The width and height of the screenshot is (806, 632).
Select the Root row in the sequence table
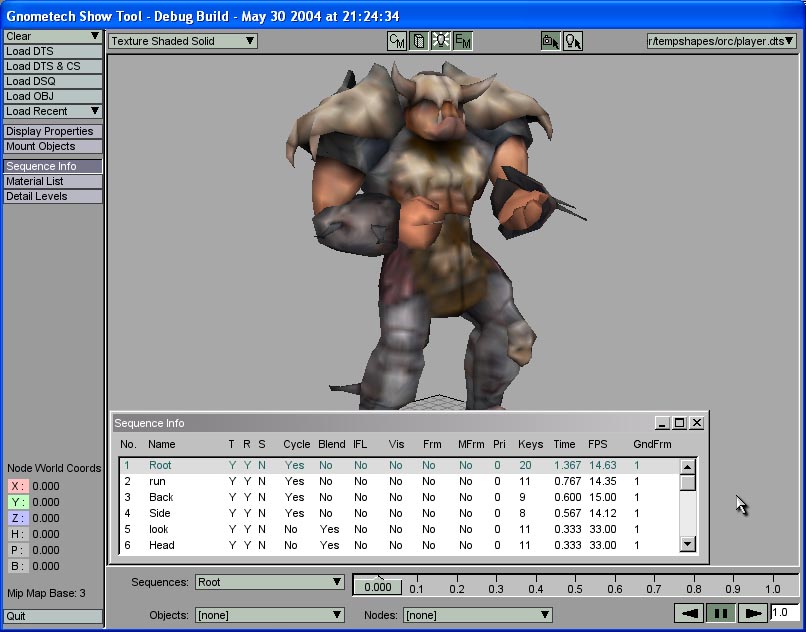click(399, 465)
